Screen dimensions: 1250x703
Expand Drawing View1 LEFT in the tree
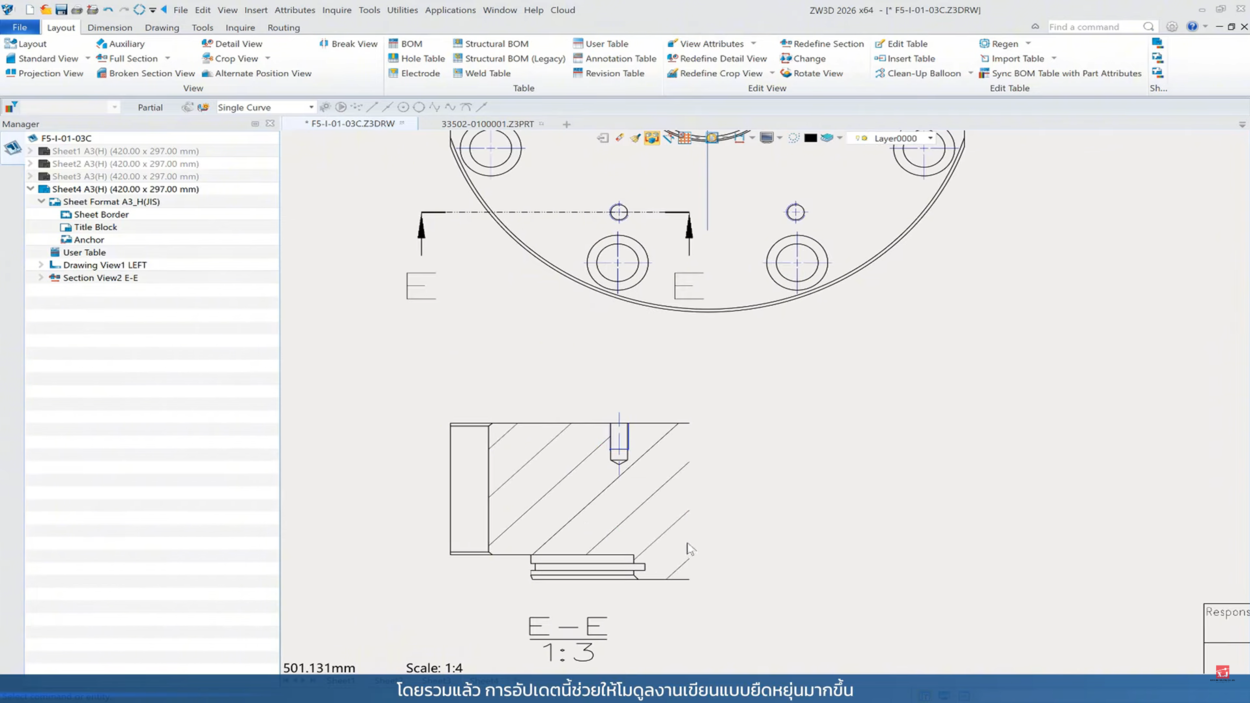tap(41, 265)
